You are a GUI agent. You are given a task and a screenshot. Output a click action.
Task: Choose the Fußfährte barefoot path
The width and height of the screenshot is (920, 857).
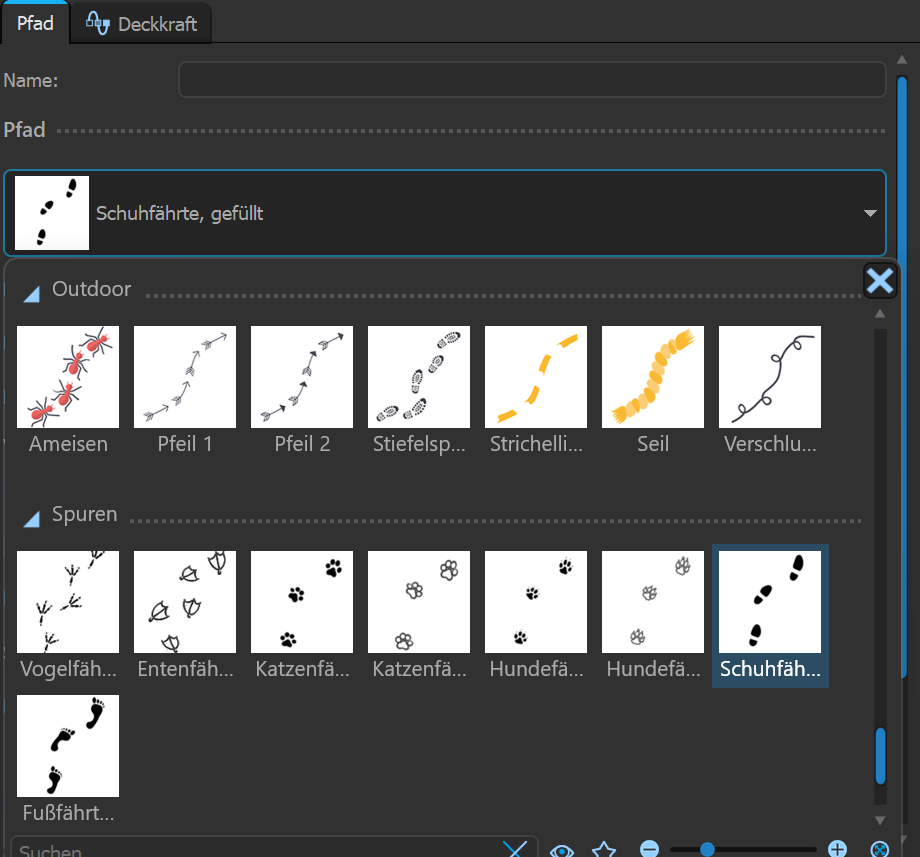tap(68, 746)
